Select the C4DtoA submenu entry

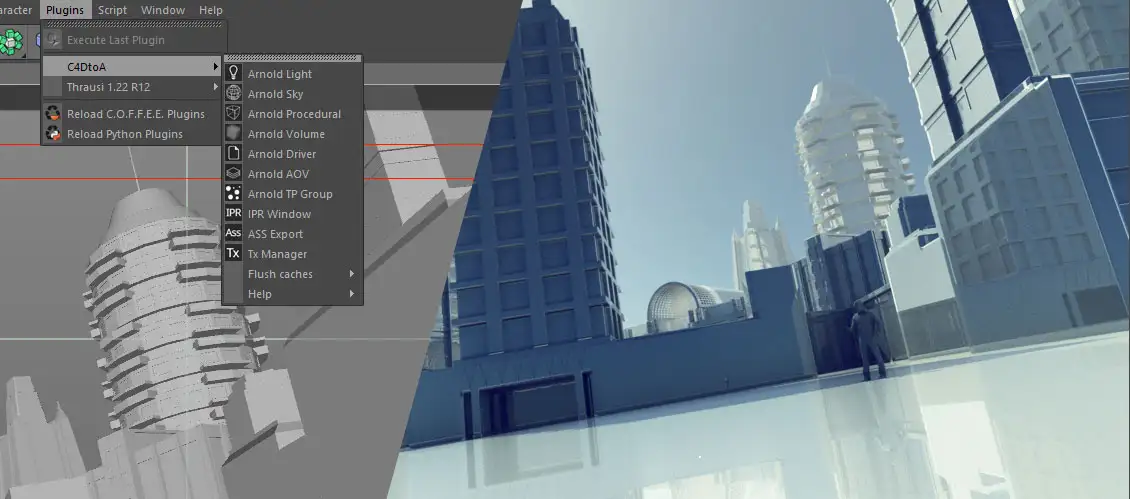click(133, 67)
